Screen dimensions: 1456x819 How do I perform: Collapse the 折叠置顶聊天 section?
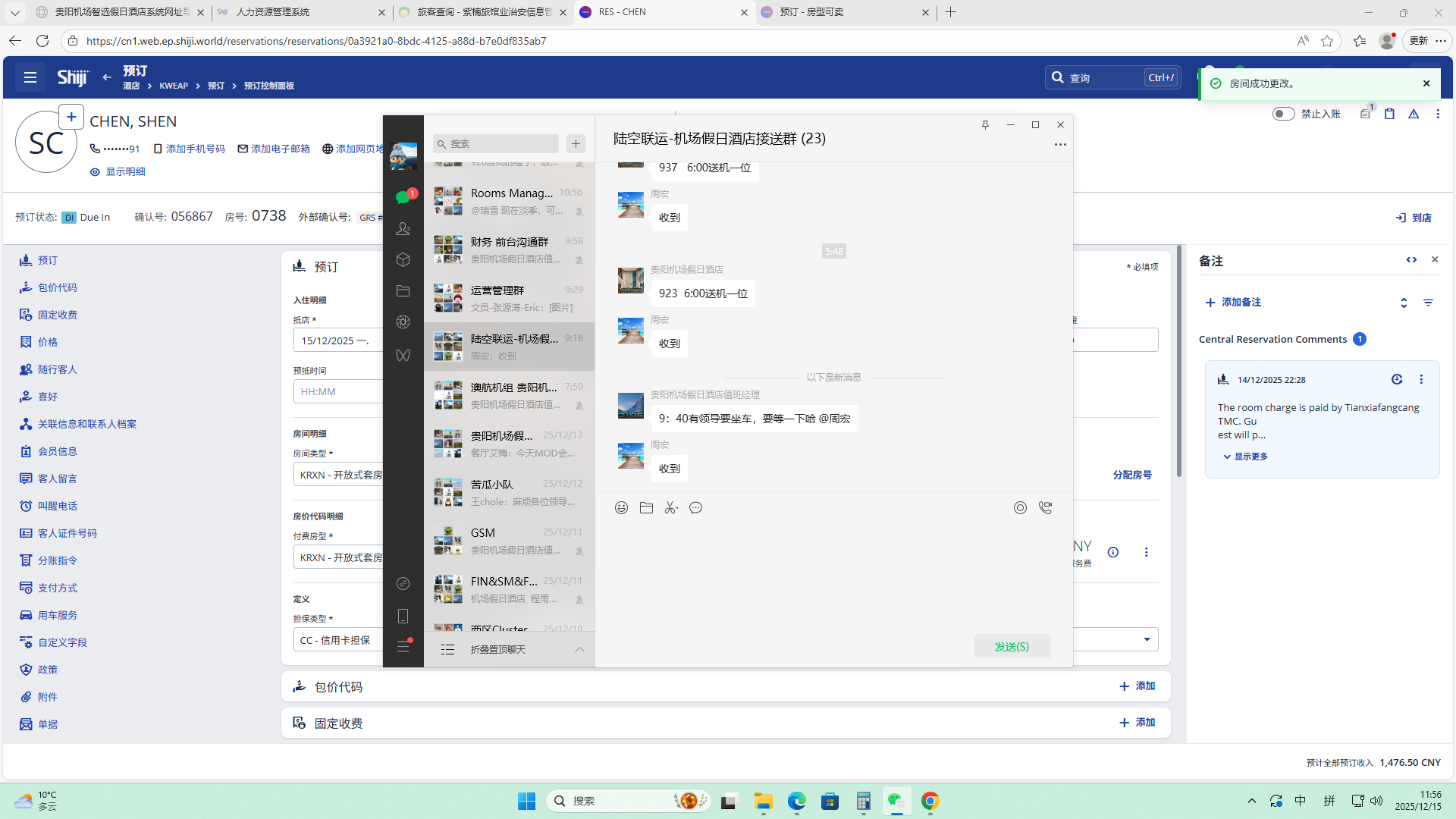click(x=579, y=649)
